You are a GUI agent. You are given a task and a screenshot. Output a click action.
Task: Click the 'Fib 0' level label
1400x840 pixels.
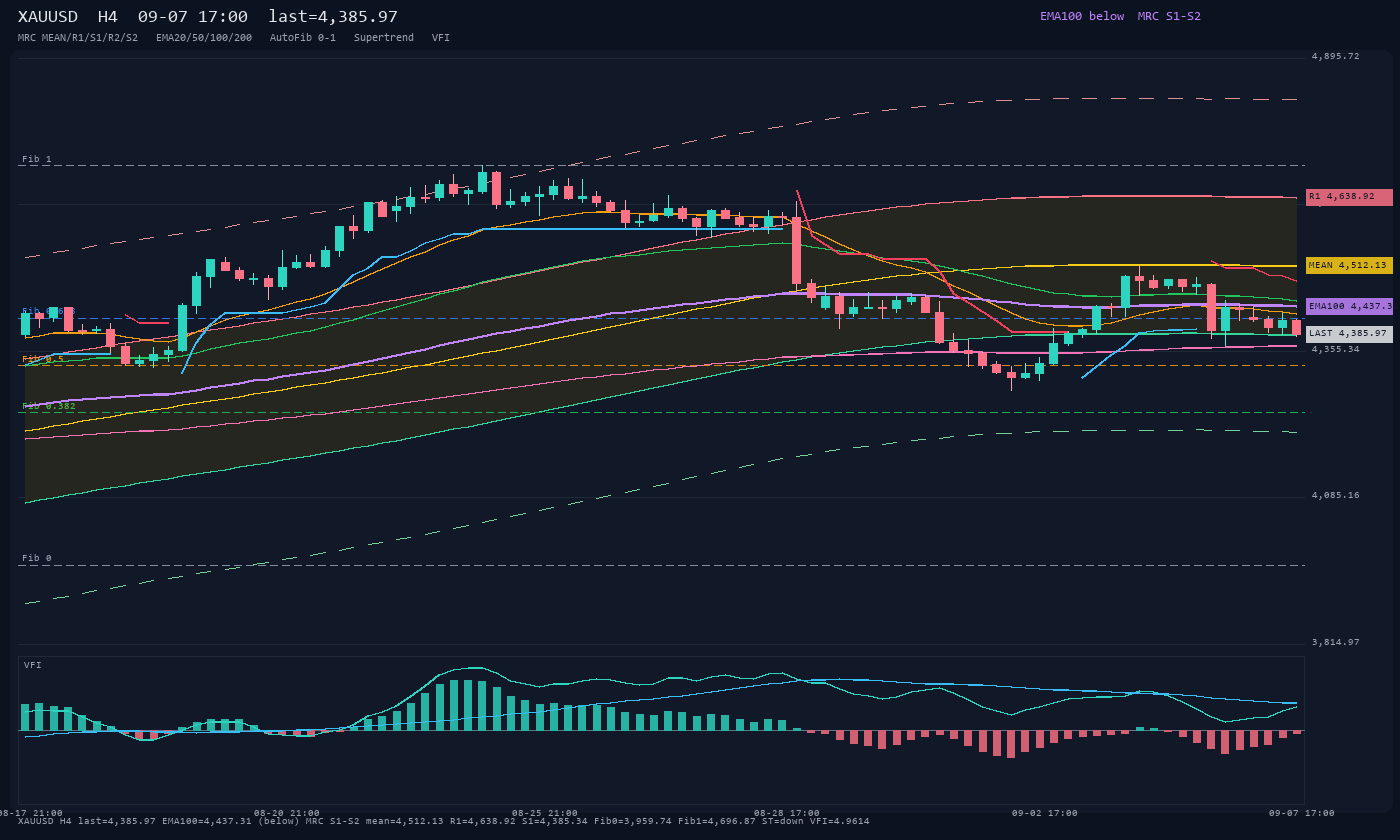click(37, 558)
